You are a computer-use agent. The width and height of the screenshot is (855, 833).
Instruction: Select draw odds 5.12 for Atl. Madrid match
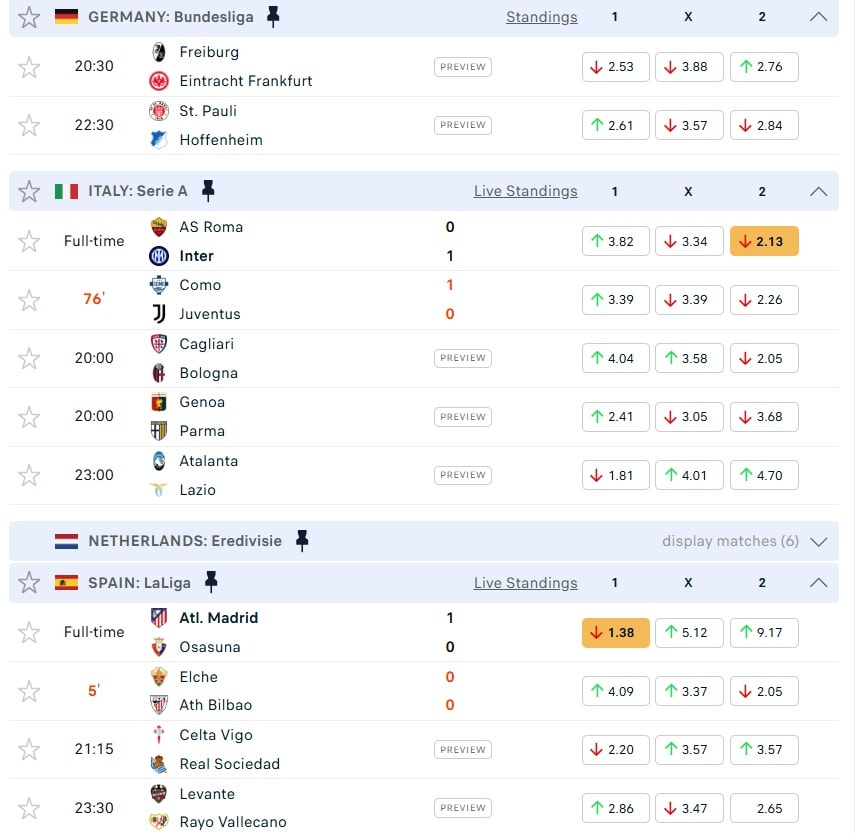coord(689,632)
